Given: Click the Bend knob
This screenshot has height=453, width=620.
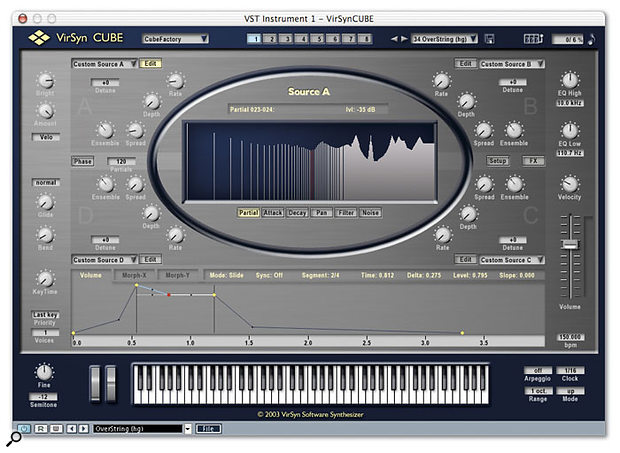Looking at the screenshot, I should coord(45,235).
